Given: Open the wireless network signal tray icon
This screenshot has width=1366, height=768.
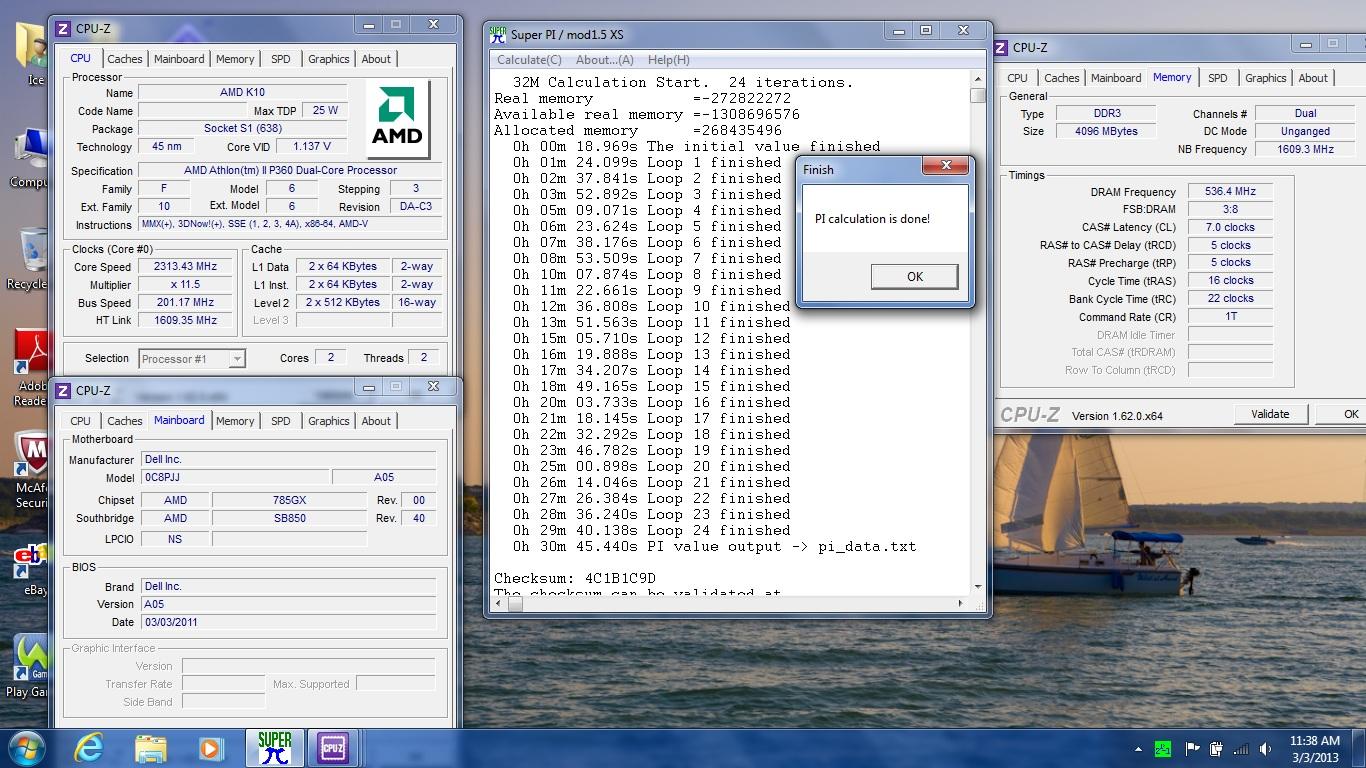Looking at the screenshot, I should point(1241,749).
